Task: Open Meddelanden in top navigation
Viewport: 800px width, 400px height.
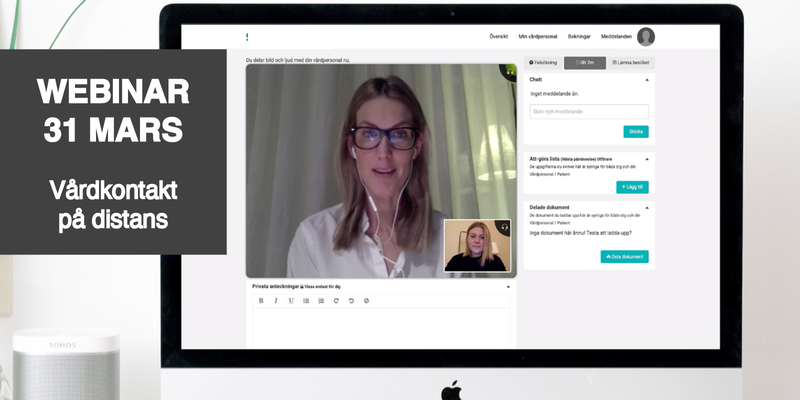Action: click(616, 37)
